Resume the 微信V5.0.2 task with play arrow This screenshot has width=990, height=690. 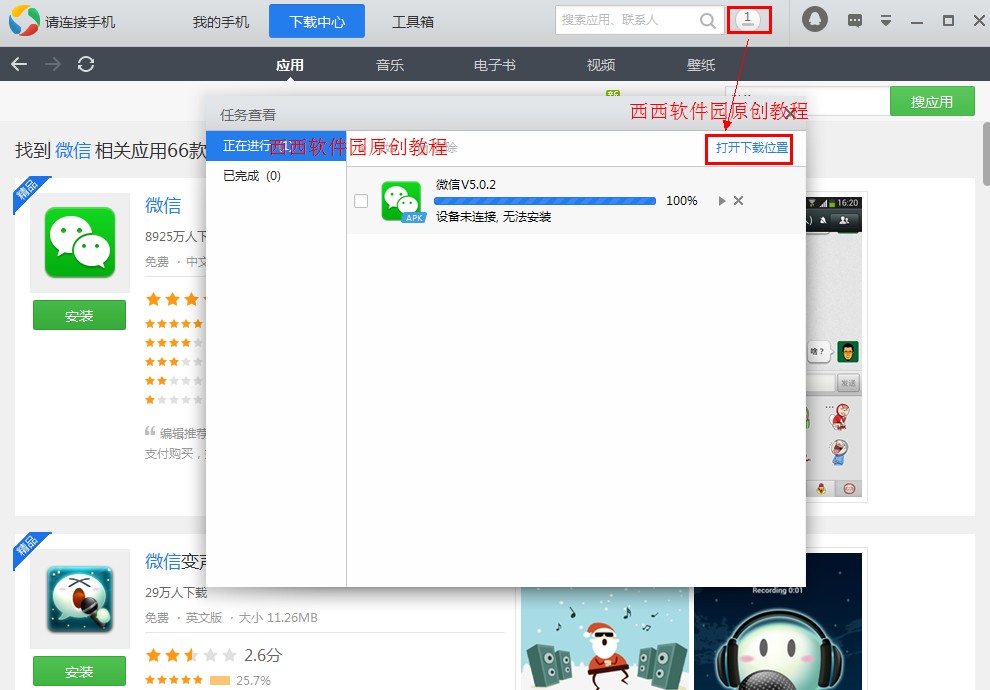tap(722, 201)
